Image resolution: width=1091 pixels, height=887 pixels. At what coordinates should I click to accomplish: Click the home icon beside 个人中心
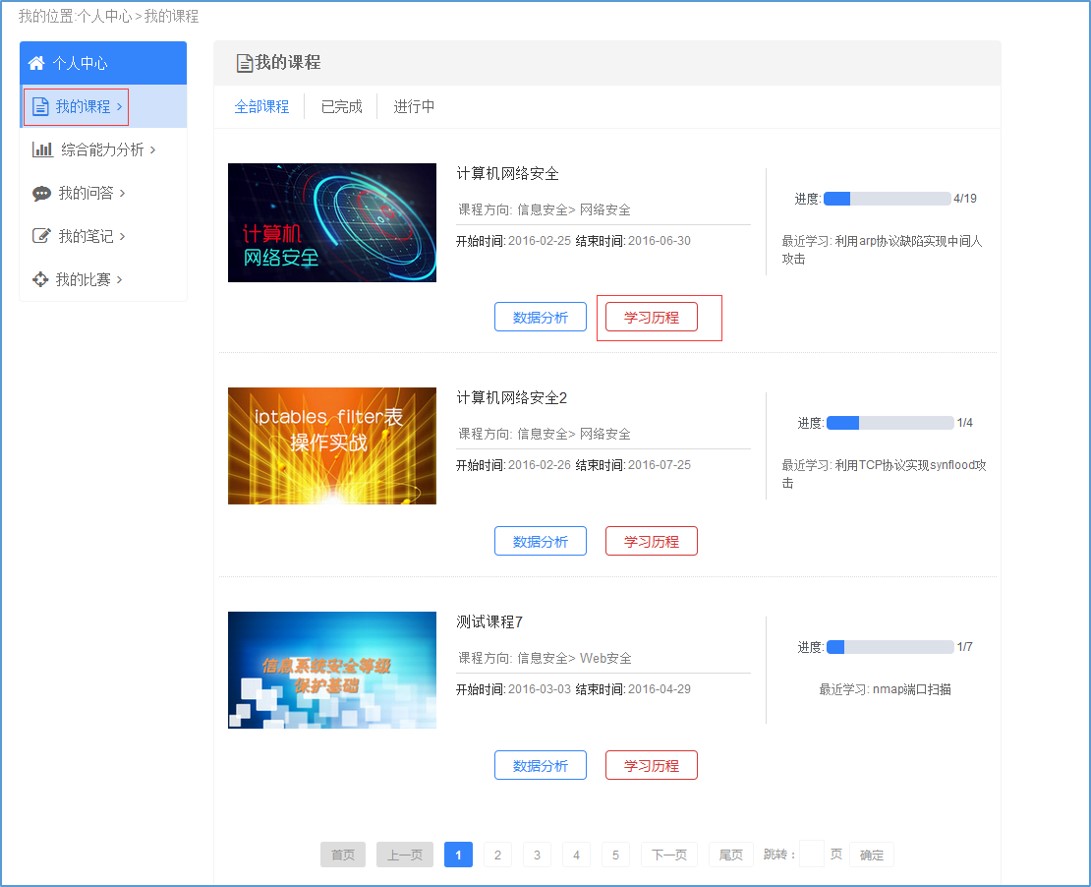[x=36, y=63]
